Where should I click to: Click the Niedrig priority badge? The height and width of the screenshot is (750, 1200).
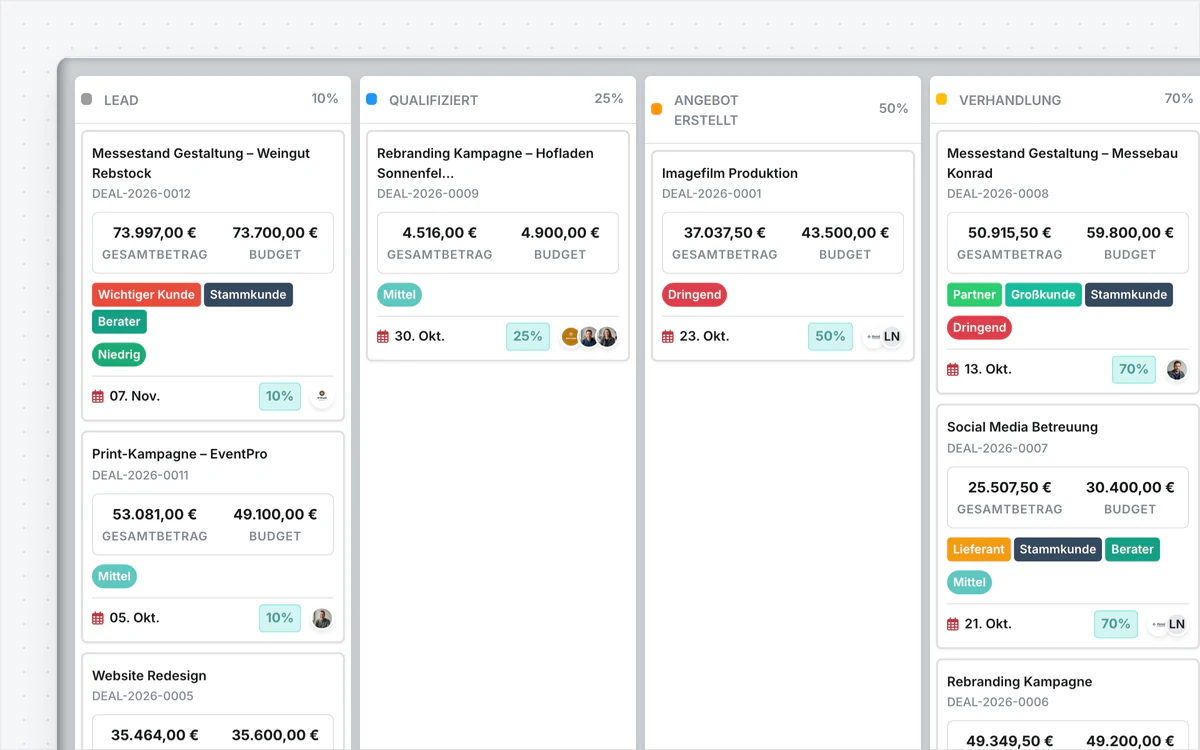click(119, 354)
